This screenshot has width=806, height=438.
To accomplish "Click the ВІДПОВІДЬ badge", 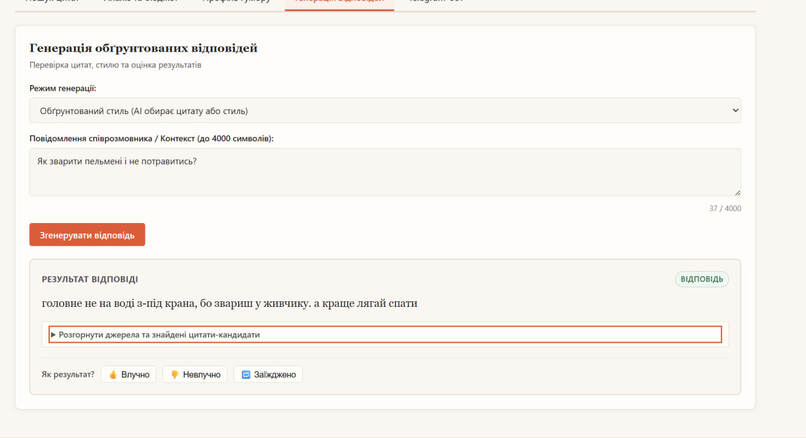I will pos(702,279).
